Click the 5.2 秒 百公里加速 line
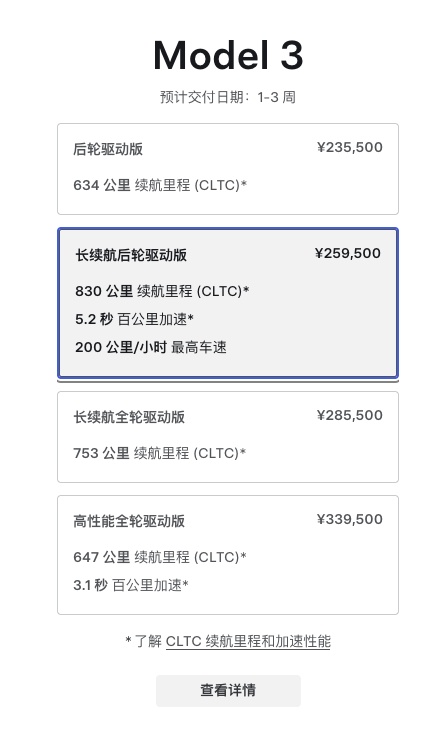The image size is (440, 739). pyautogui.click(x=134, y=320)
